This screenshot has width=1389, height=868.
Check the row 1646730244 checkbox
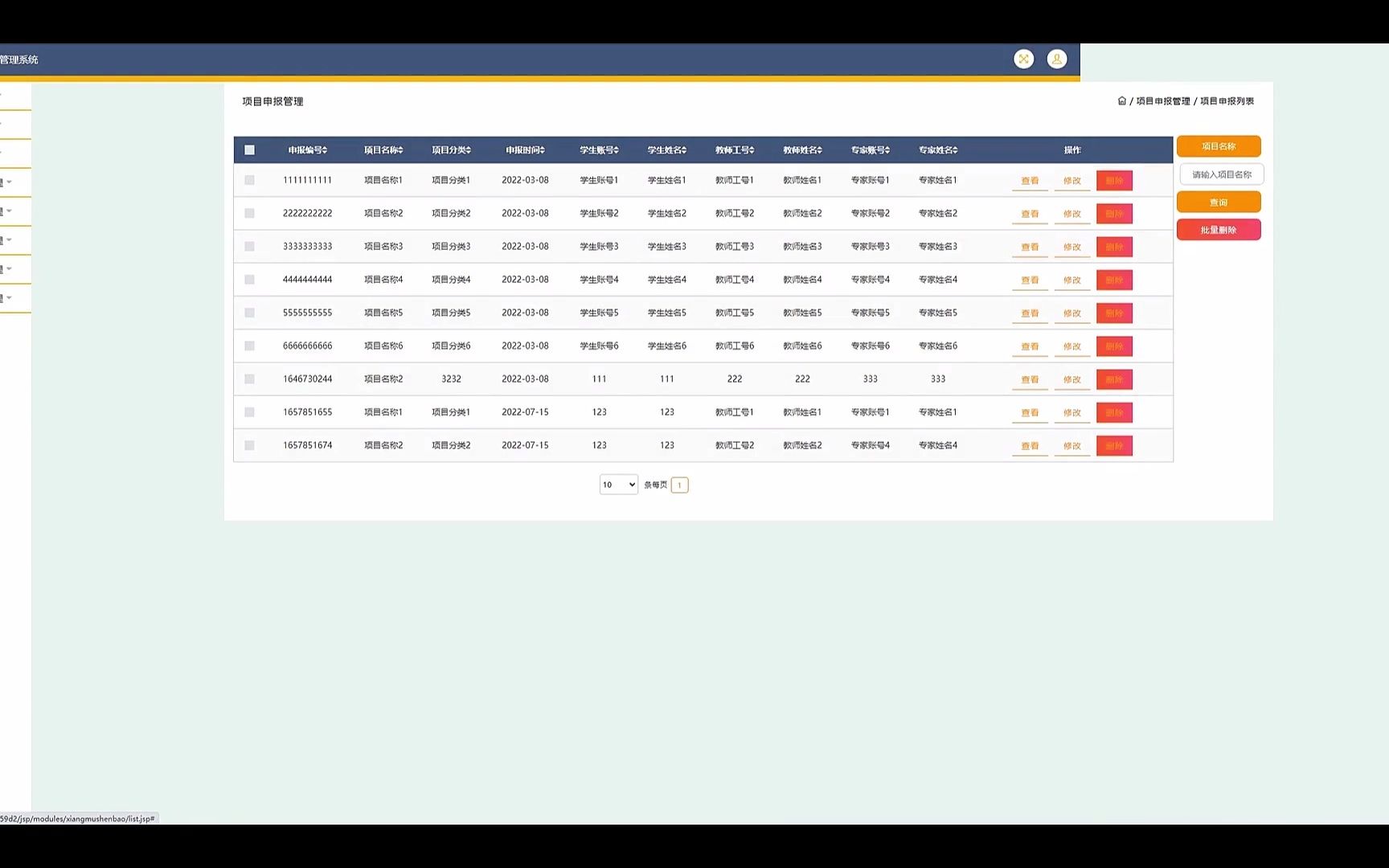[x=249, y=379]
